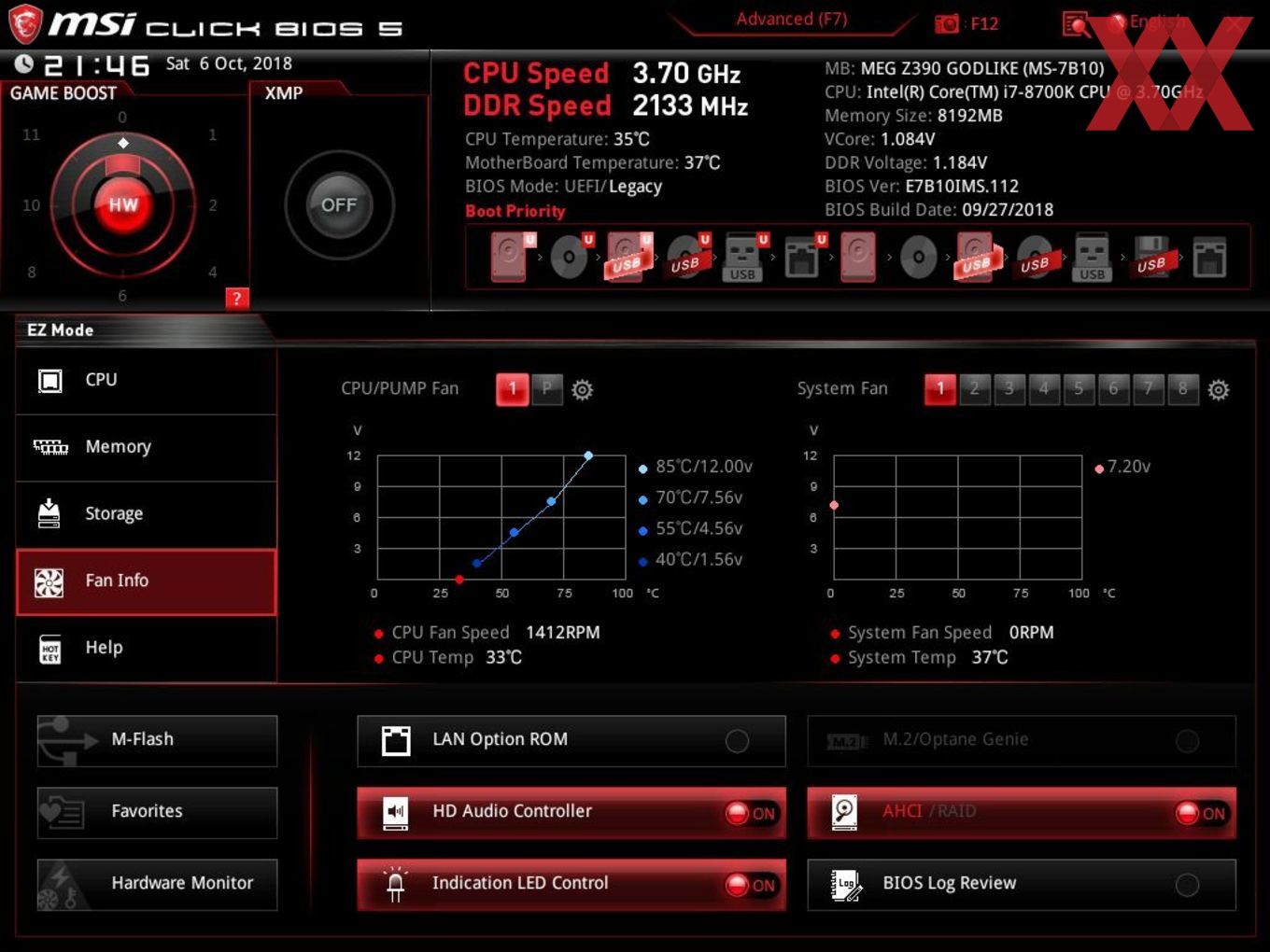1270x952 pixels.
Task: Open the Help section with hotkey icon
Action: (x=147, y=648)
